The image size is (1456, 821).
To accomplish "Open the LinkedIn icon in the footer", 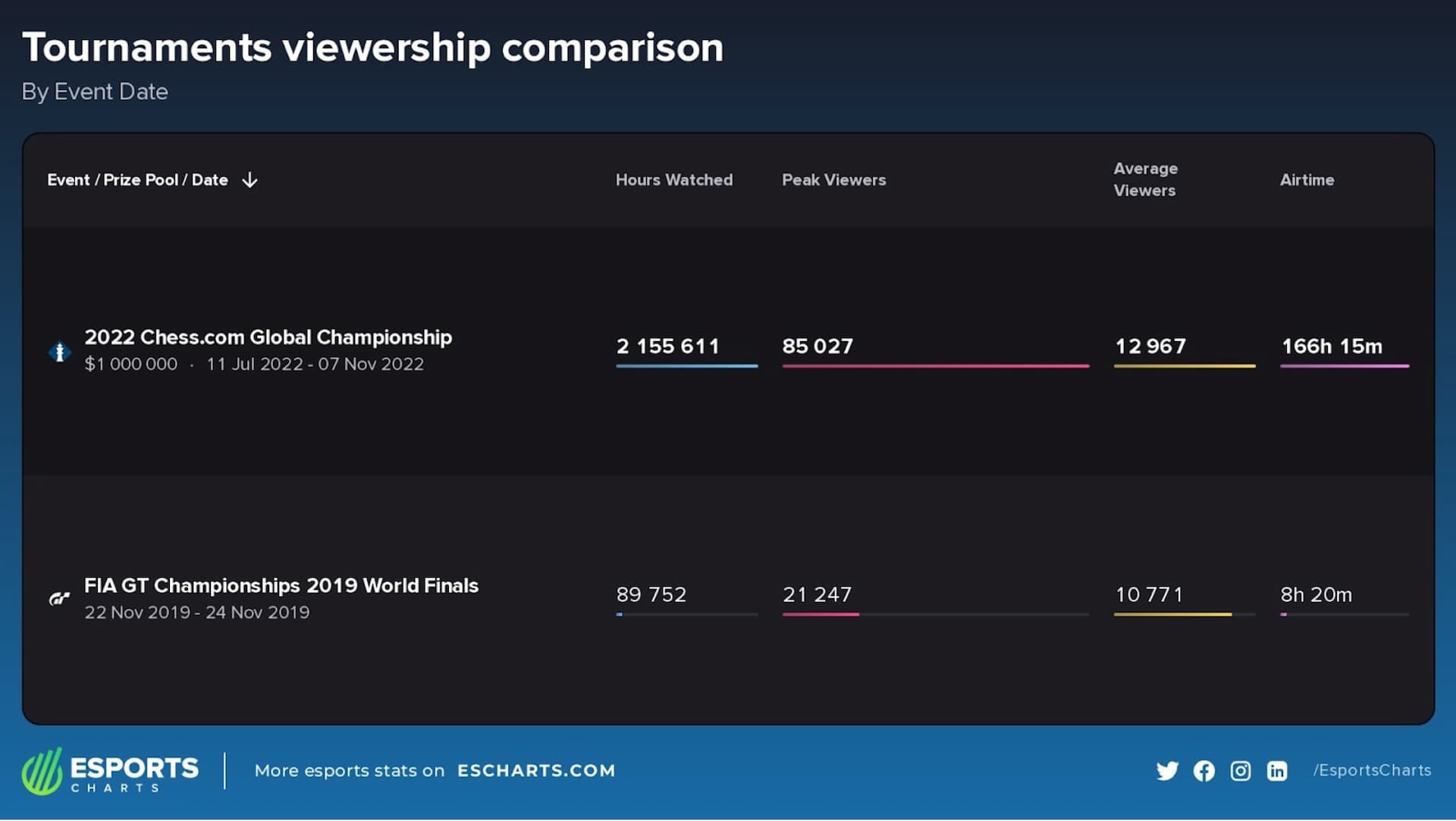I will (x=1276, y=771).
